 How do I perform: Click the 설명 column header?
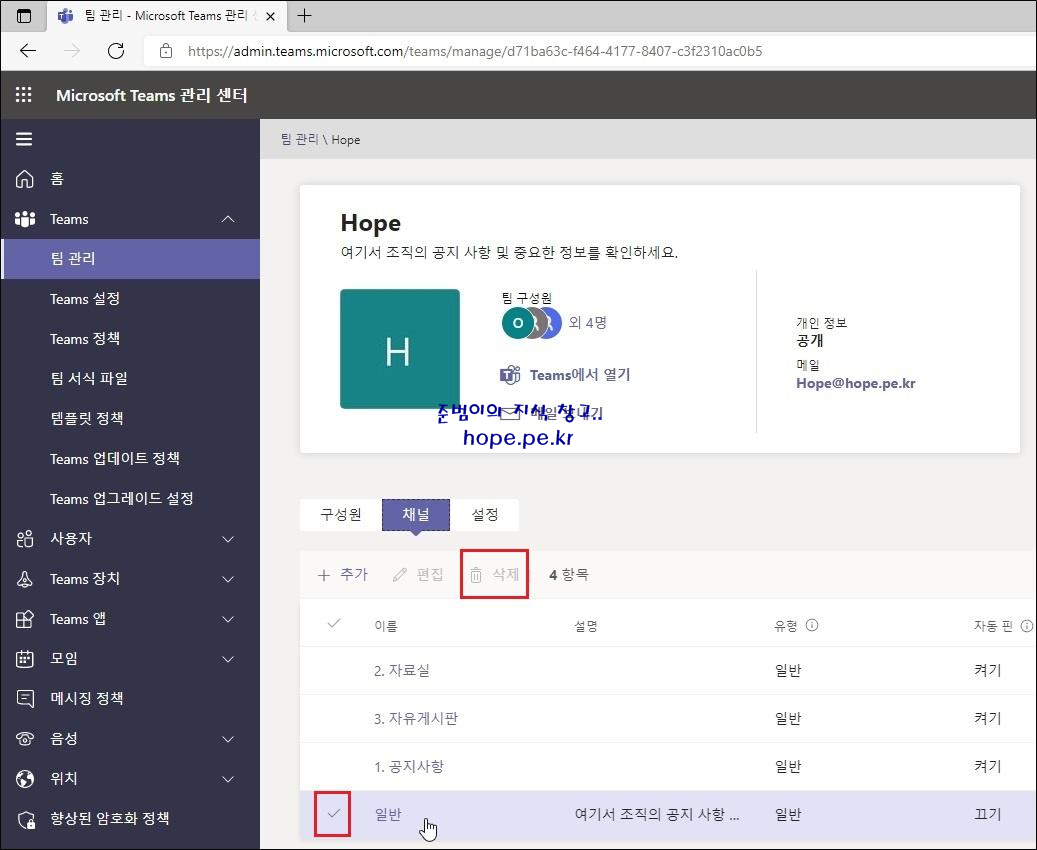585,626
